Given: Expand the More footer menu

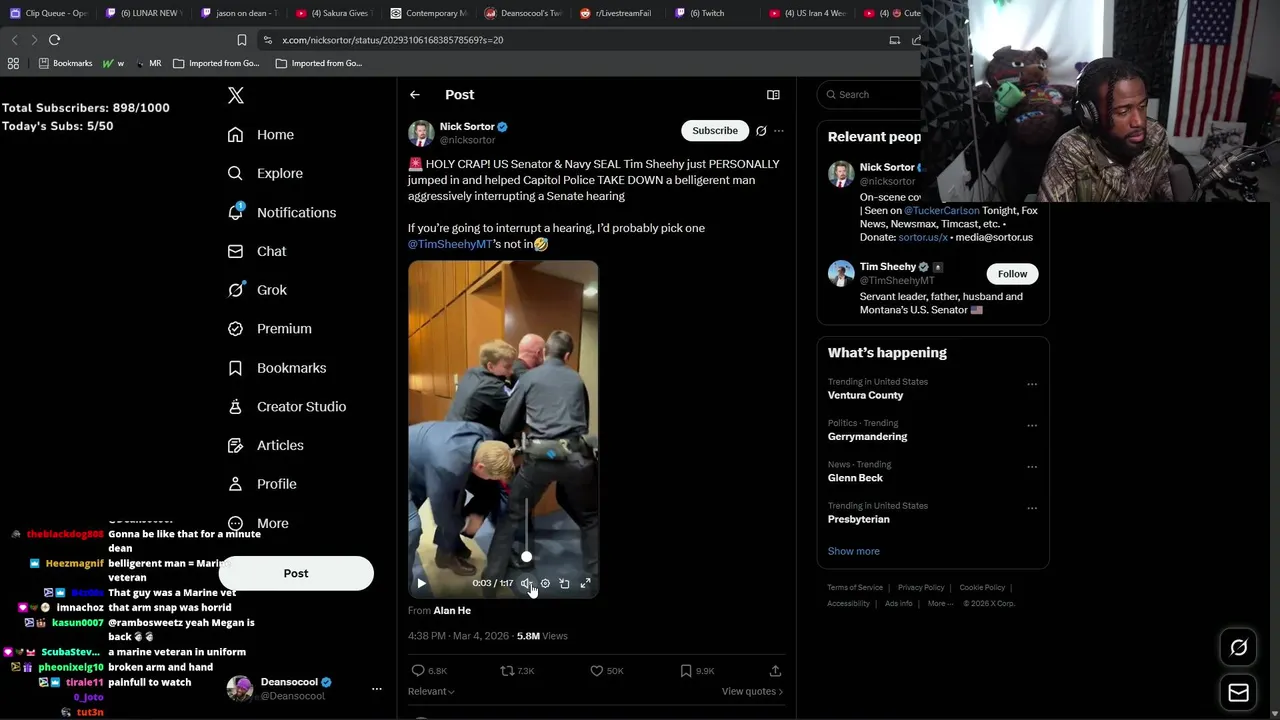Looking at the screenshot, I should pyautogui.click(x=940, y=604).
